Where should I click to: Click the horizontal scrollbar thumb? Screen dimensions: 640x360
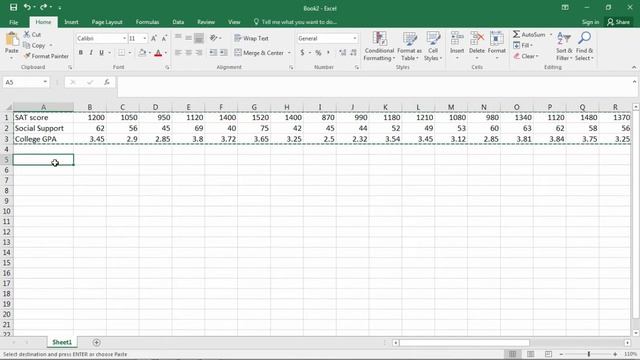464,343
